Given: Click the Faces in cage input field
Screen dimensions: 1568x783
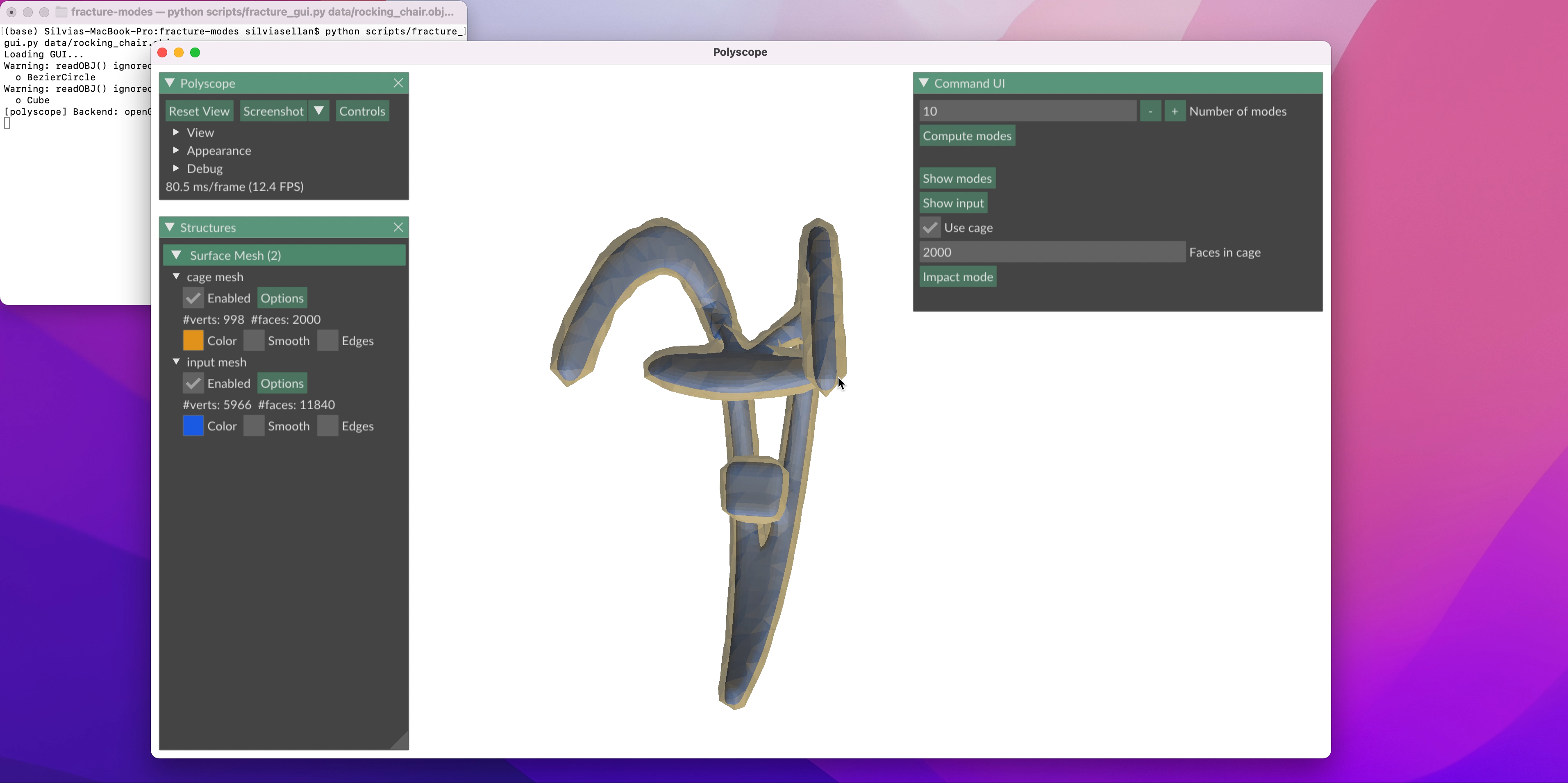Looking at the screenshot, I should point(1051,252).
